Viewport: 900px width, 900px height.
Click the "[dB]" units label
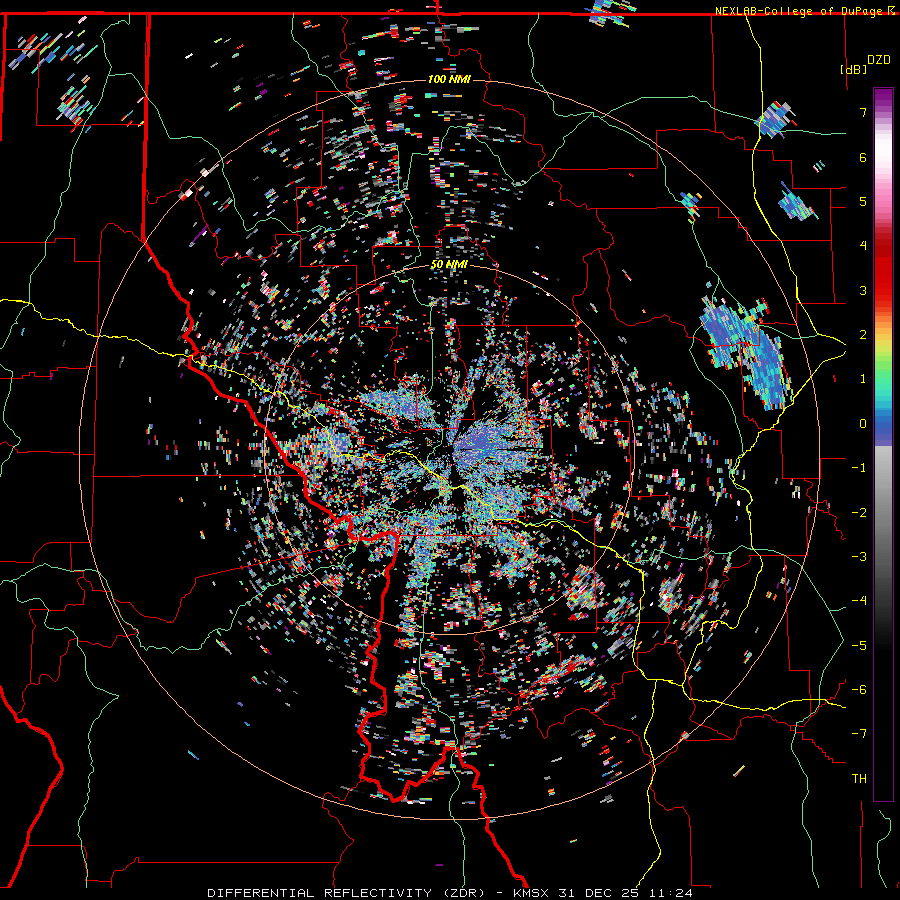(x=854, y=69)
